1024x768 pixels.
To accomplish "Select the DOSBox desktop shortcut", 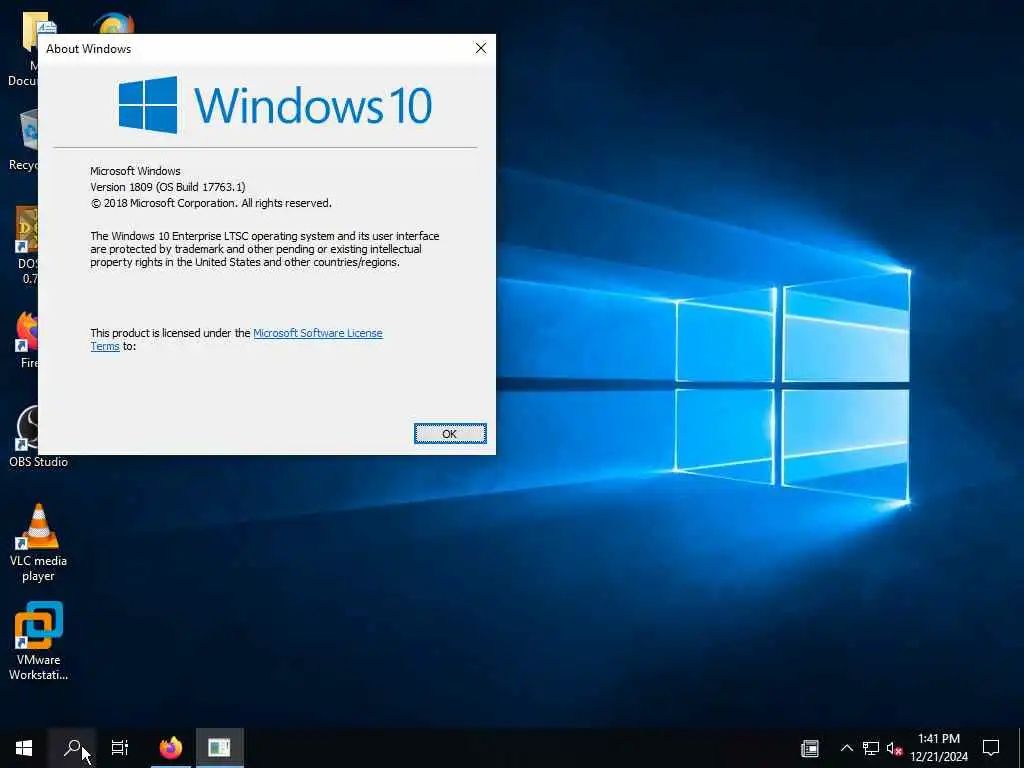I will tap(27, 245).
